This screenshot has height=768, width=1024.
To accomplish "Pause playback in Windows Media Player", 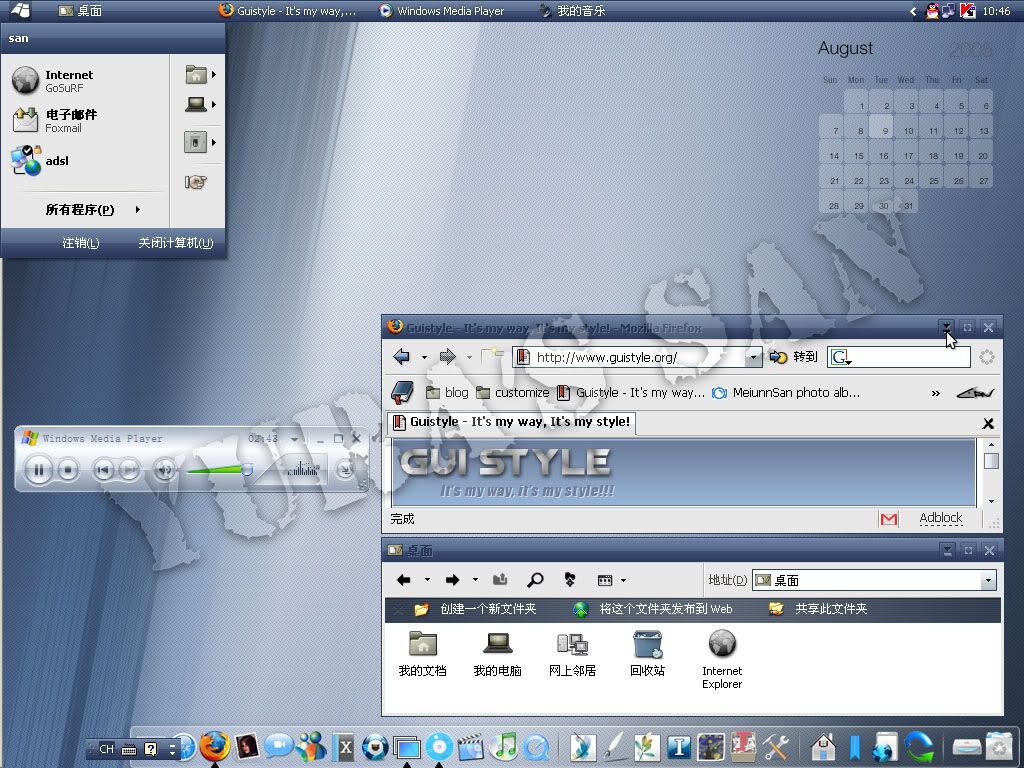I will [38, 469].
